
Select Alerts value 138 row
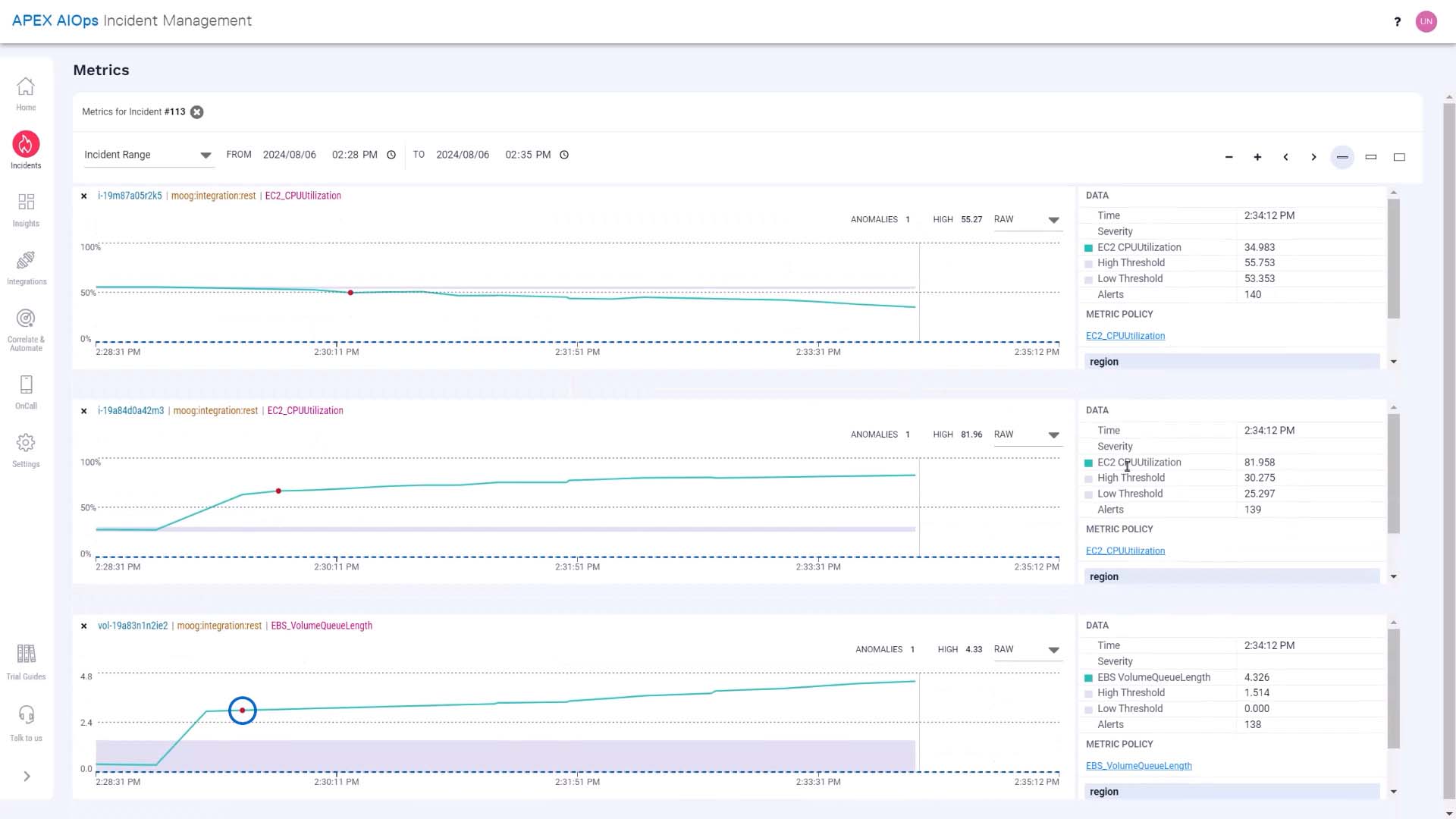[x=1232, y=725]
